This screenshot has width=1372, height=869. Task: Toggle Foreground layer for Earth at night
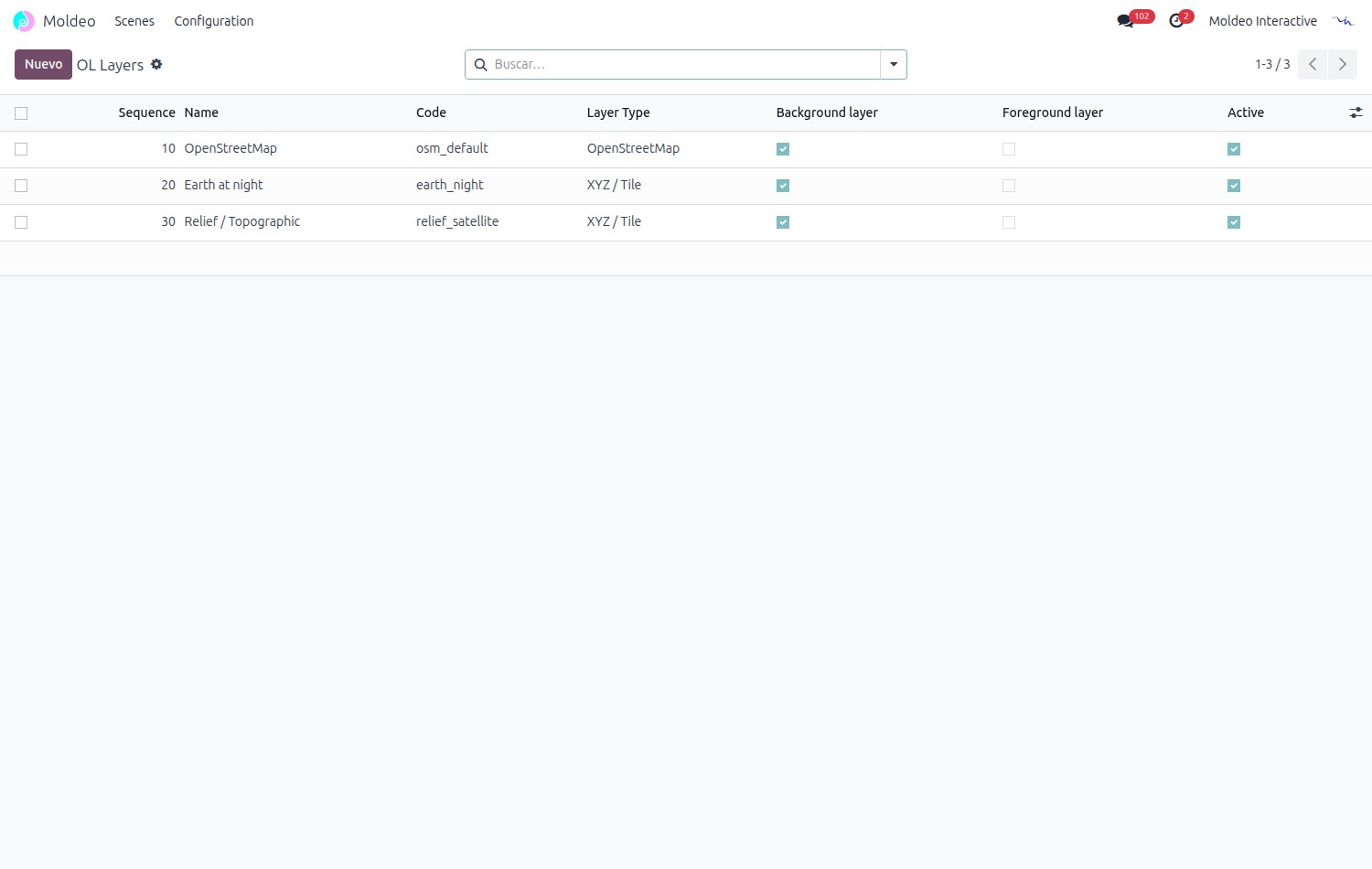point(1009,186)
